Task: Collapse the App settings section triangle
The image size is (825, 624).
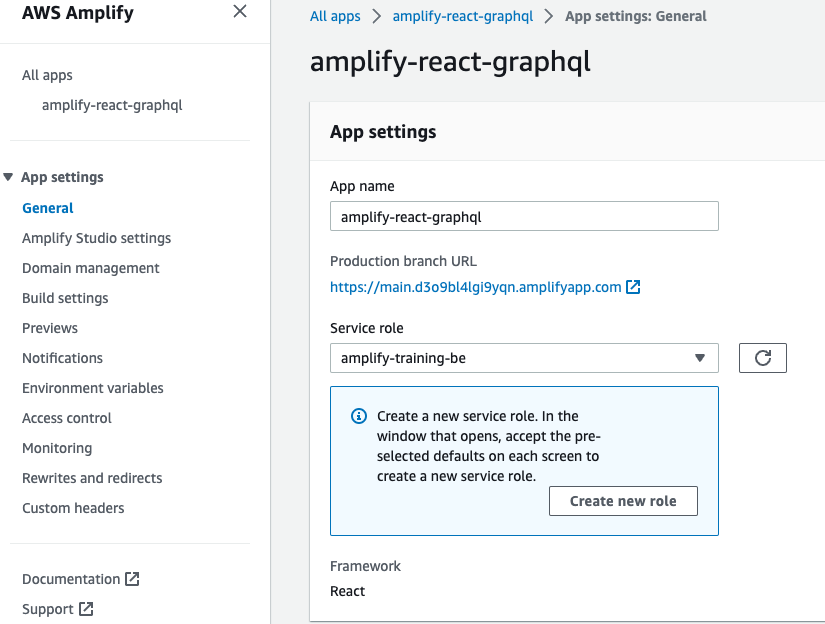Action: 9,177
